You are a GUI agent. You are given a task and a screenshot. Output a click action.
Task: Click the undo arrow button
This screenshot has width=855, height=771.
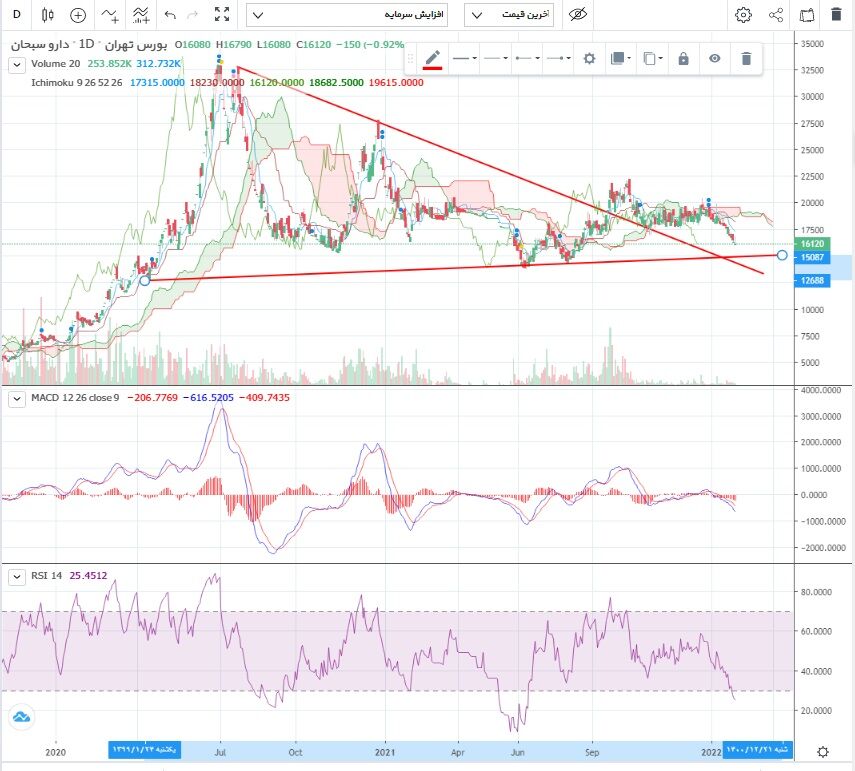(x=170, y=15)
